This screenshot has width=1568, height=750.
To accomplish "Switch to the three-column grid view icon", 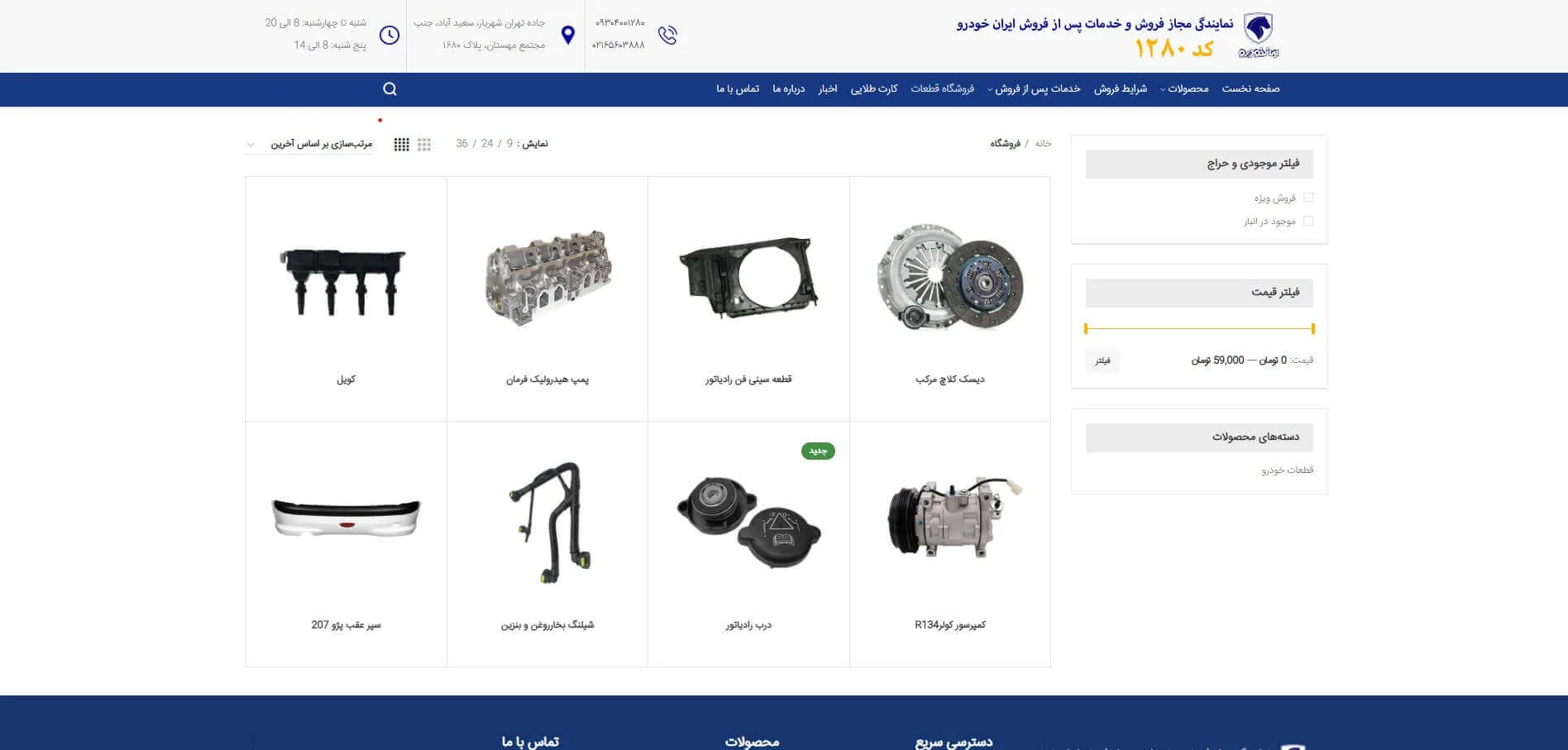I will (424, 145).
